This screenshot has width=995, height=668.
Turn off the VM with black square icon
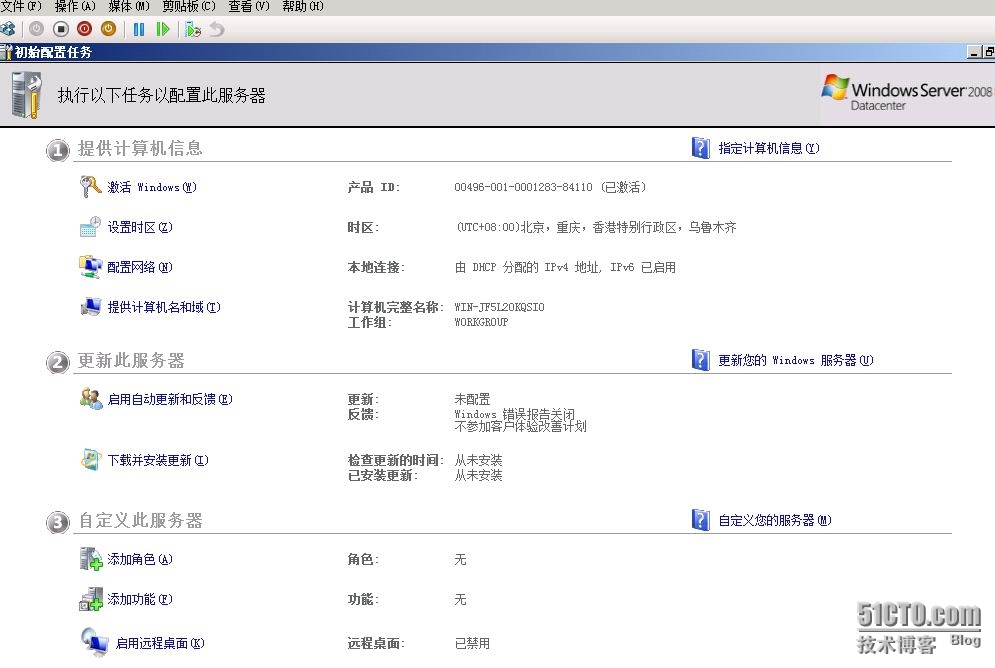pos(61,29)
